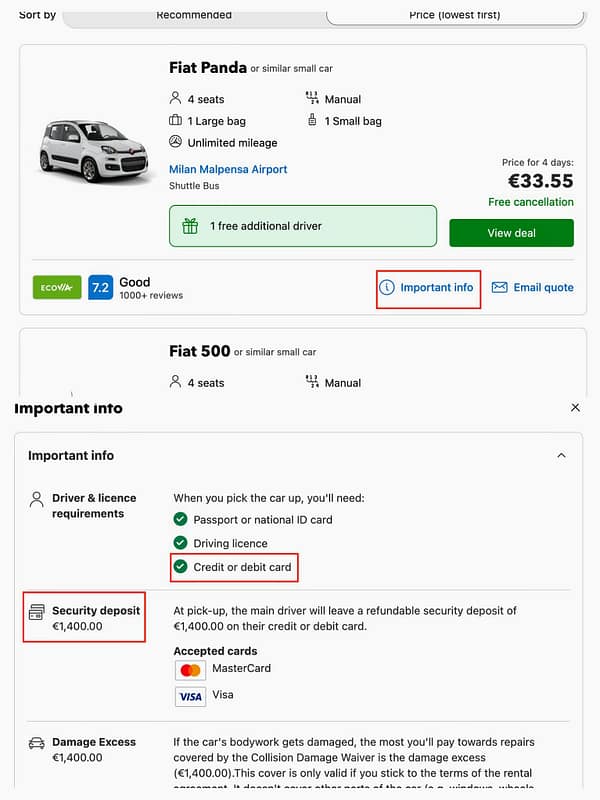Click the Credit or debit card checkmark
Screen dimensions: 600x800
(x=181, y=567)
